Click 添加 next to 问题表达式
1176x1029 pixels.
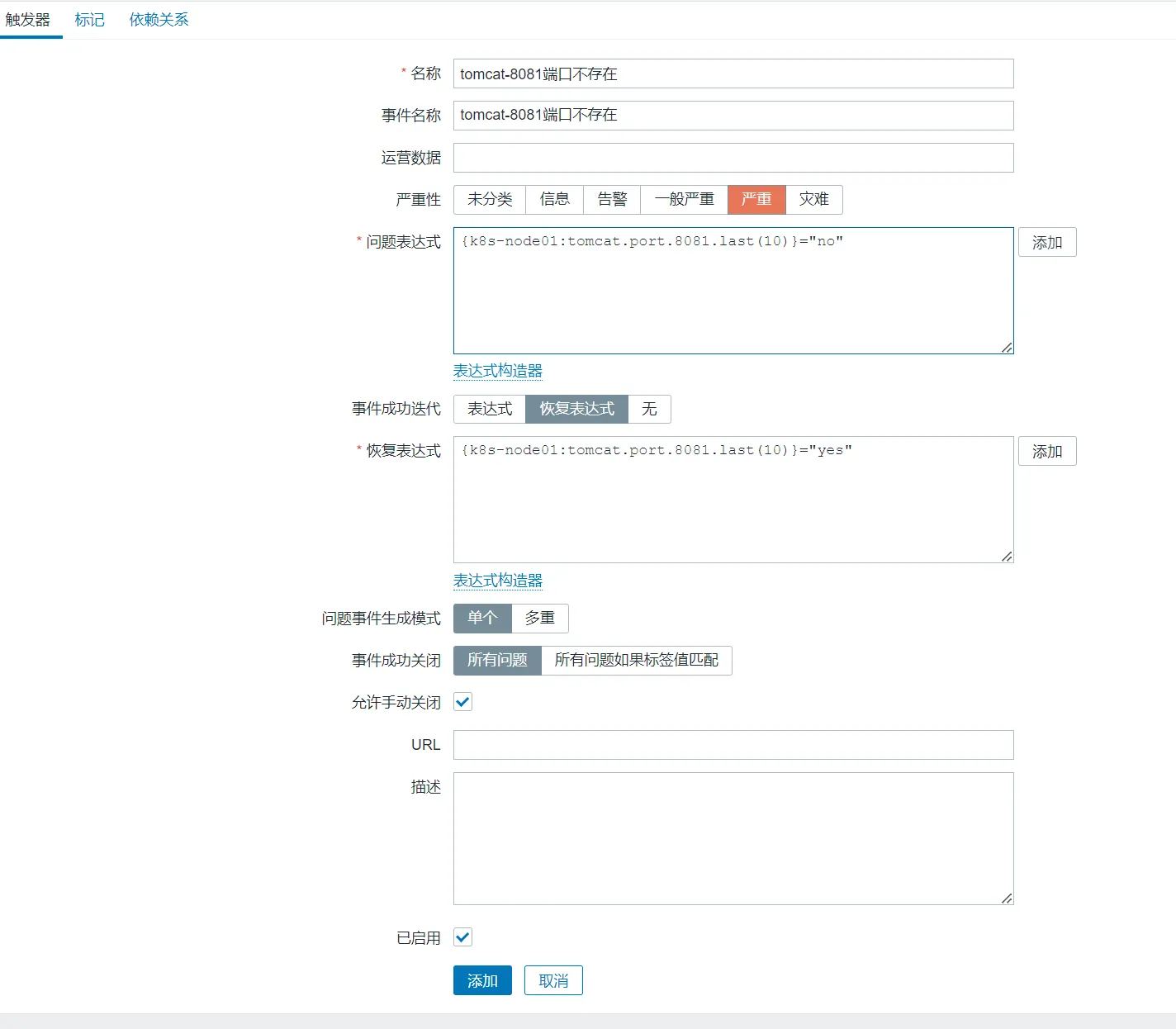[1046, 243]
